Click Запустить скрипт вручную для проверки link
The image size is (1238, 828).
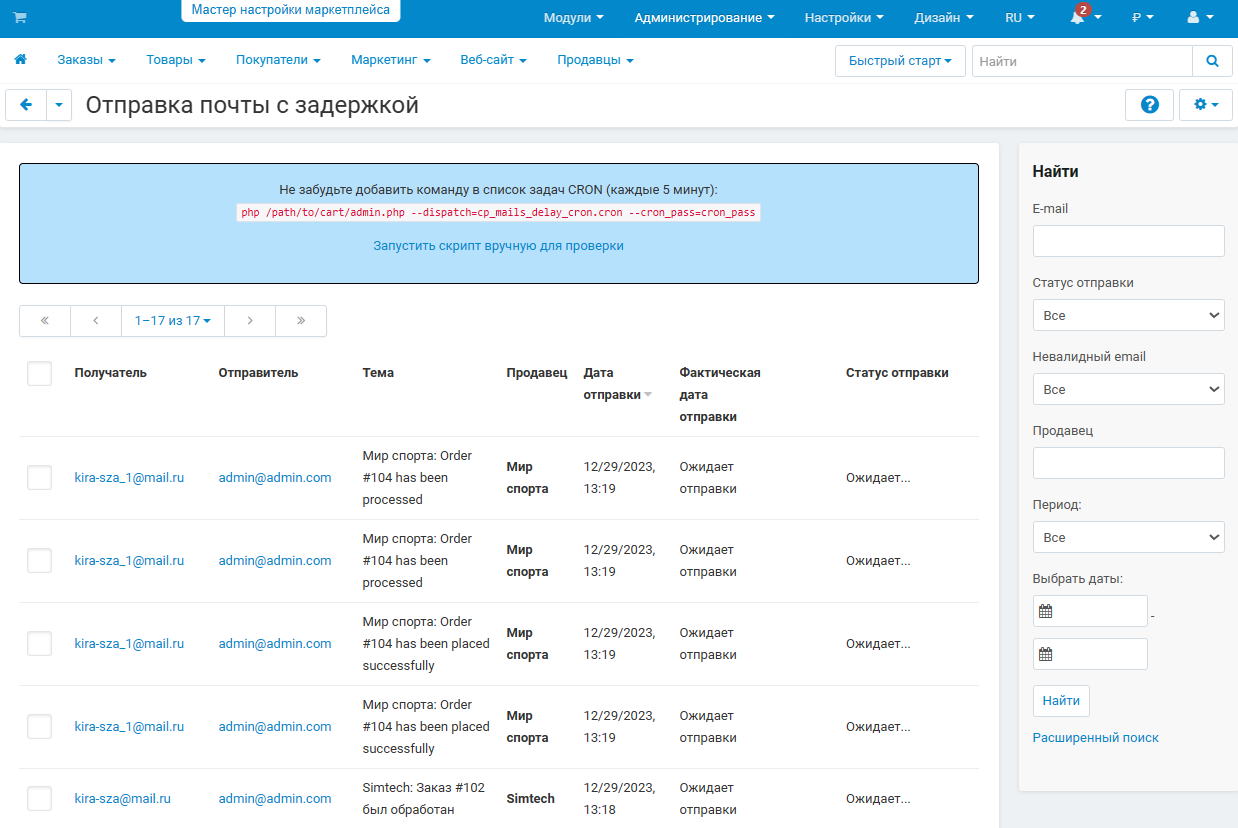(499, 246)
